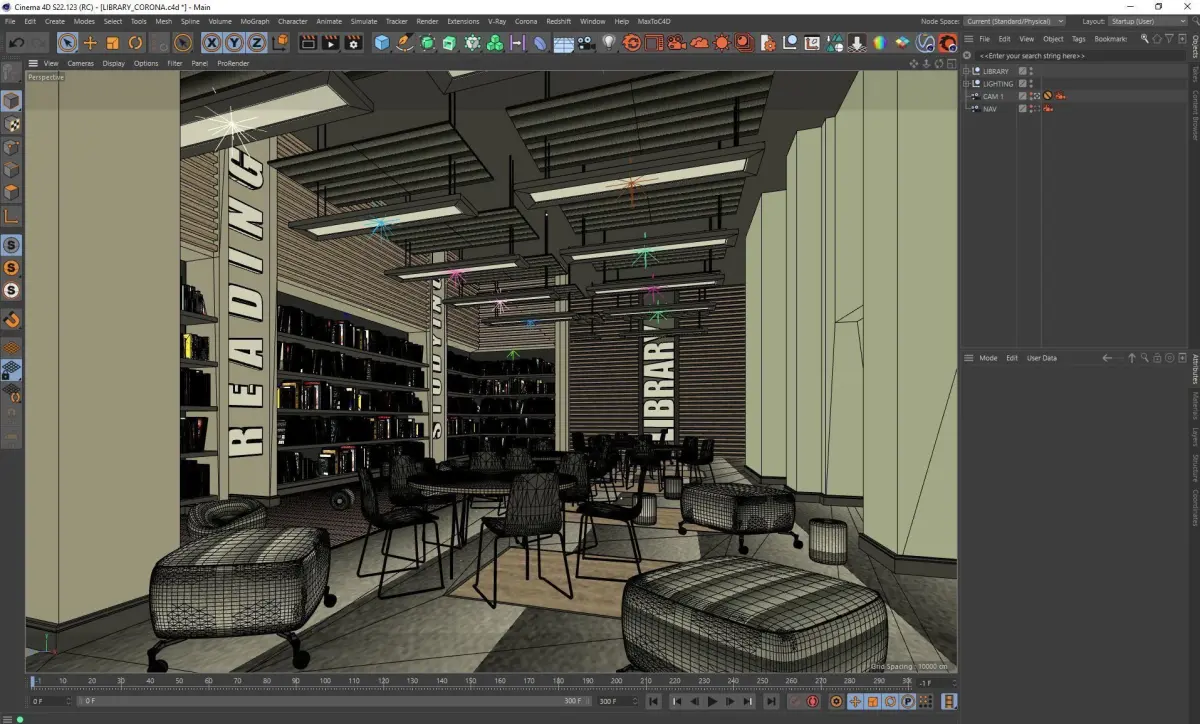Toggle LIBRARY visibility dots
Image resolution: width=1200 pixels, height=724 pixels.
(1031, 71)
